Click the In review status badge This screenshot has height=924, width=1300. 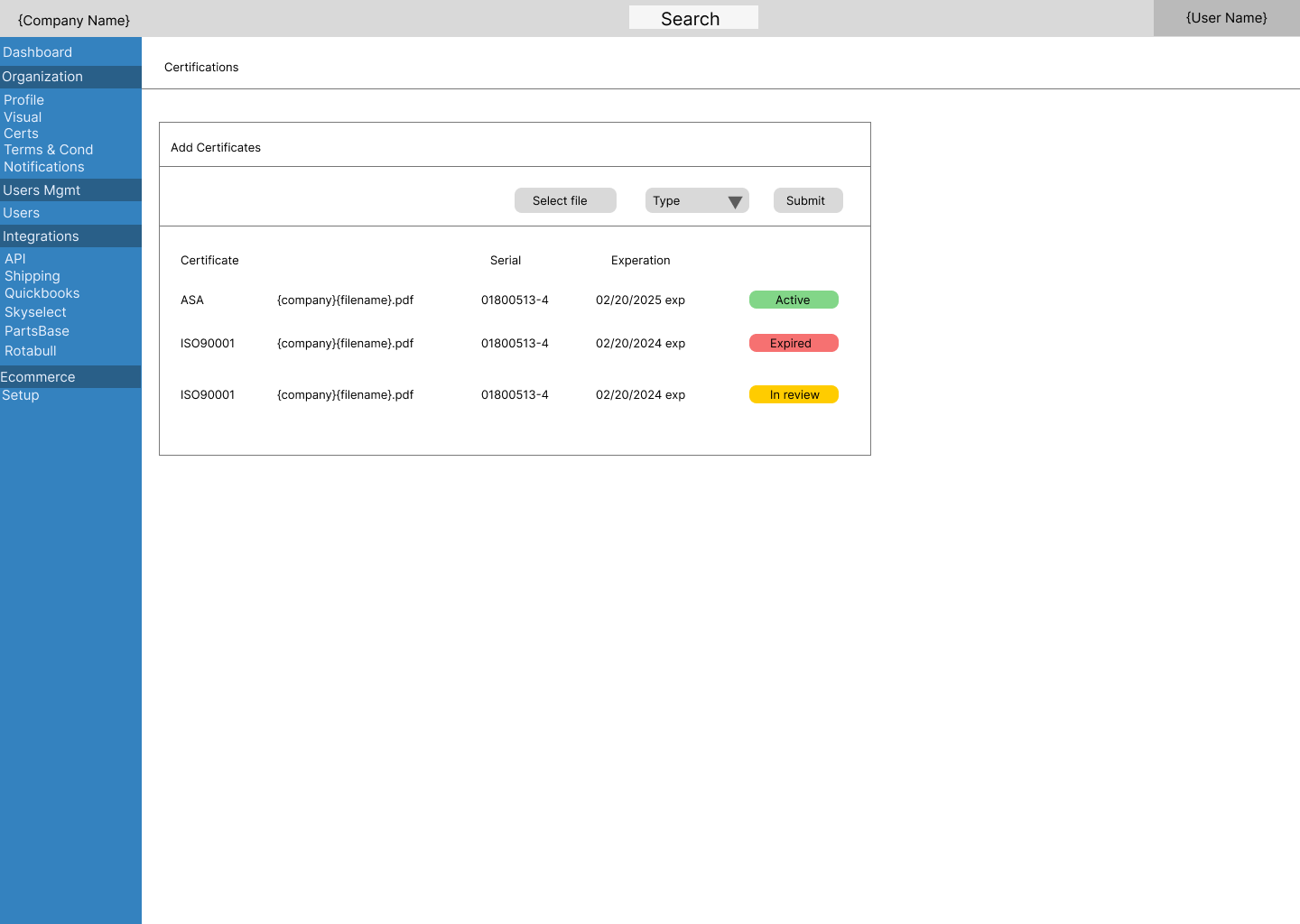tap(794, 394)
